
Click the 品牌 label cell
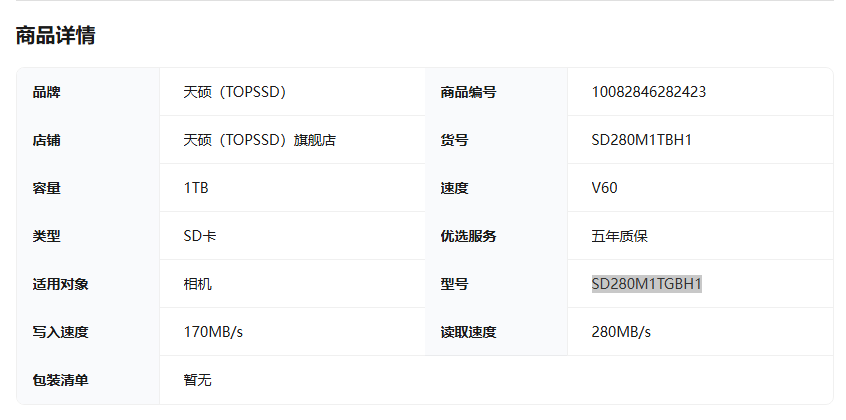coord(88,92)
